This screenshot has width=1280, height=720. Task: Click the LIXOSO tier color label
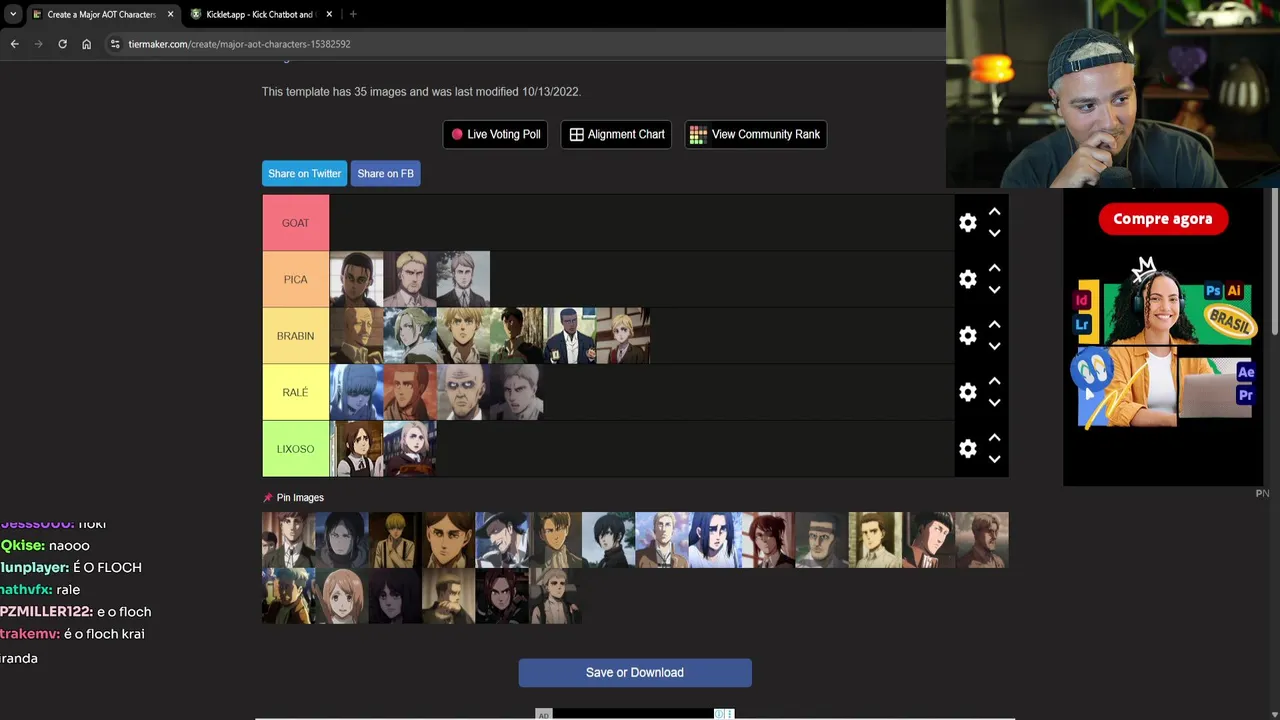[295, 449]
